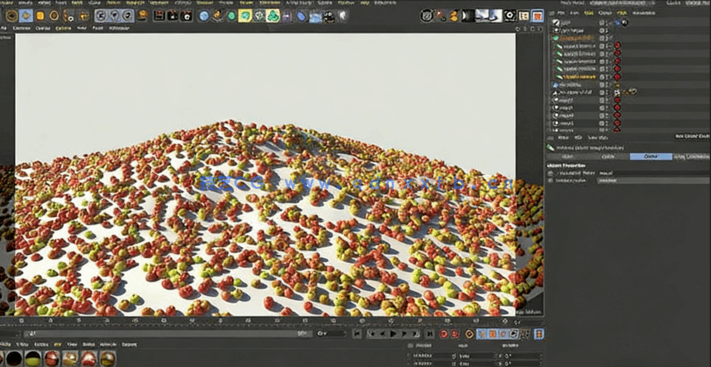Select the blue-highlighted tab in Attribute Manager

(651, 157)
